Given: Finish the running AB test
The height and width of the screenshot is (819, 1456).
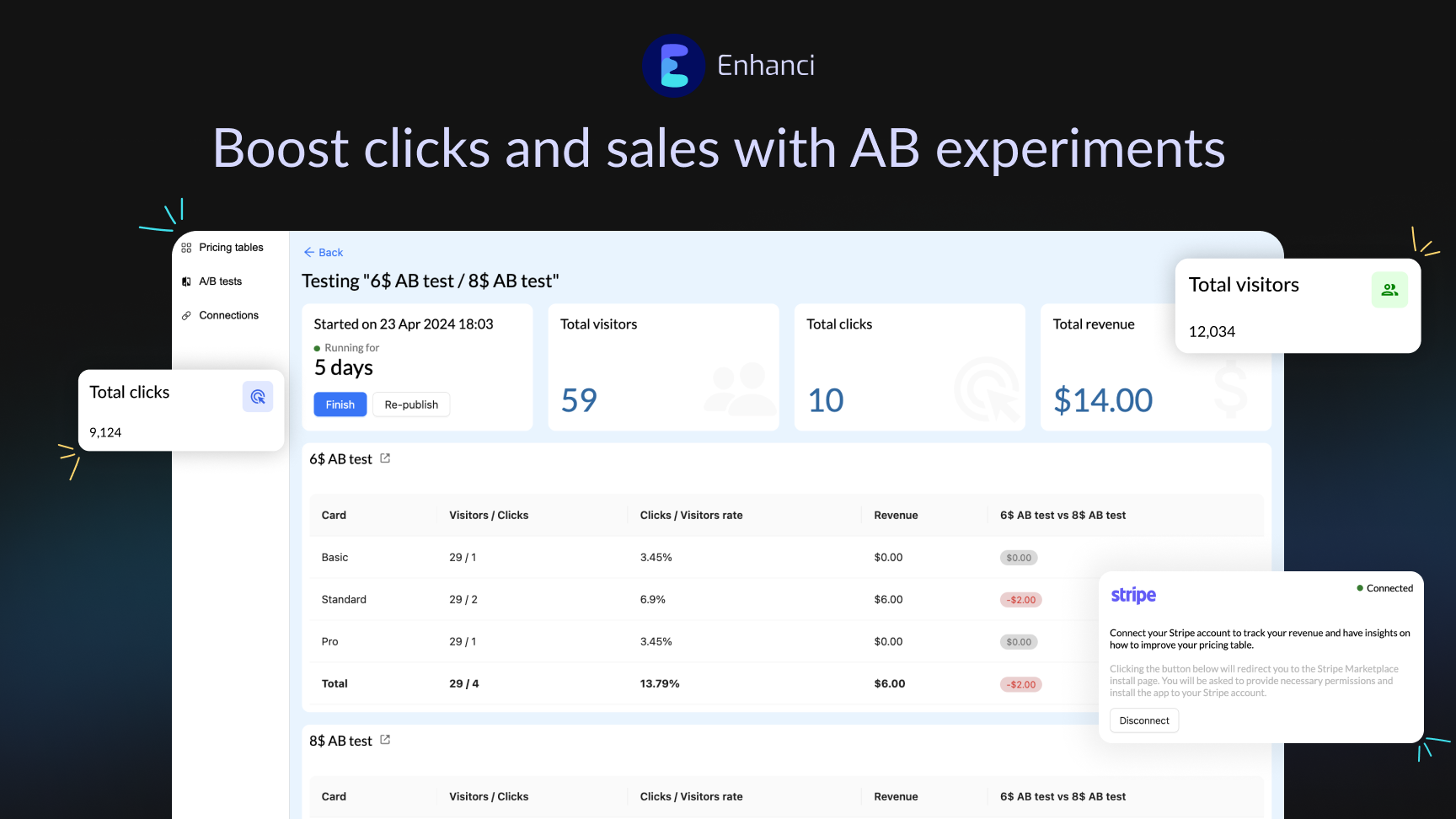Looking at the screenshot, I should (x=340, y=404).
